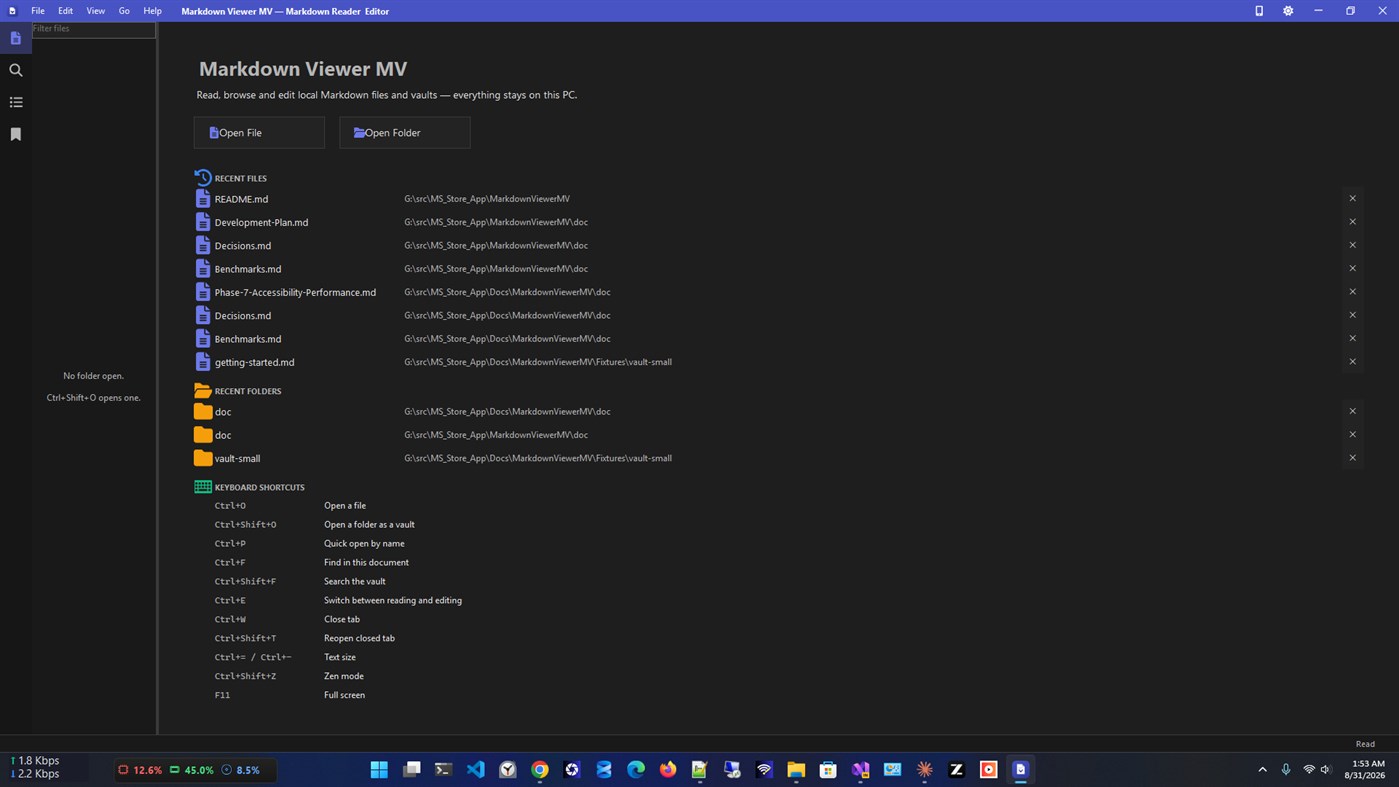This screenshot has height=787, width=1399.
Task: Open the Bookmarks sidebar icon
Action: tap(16, 134)
